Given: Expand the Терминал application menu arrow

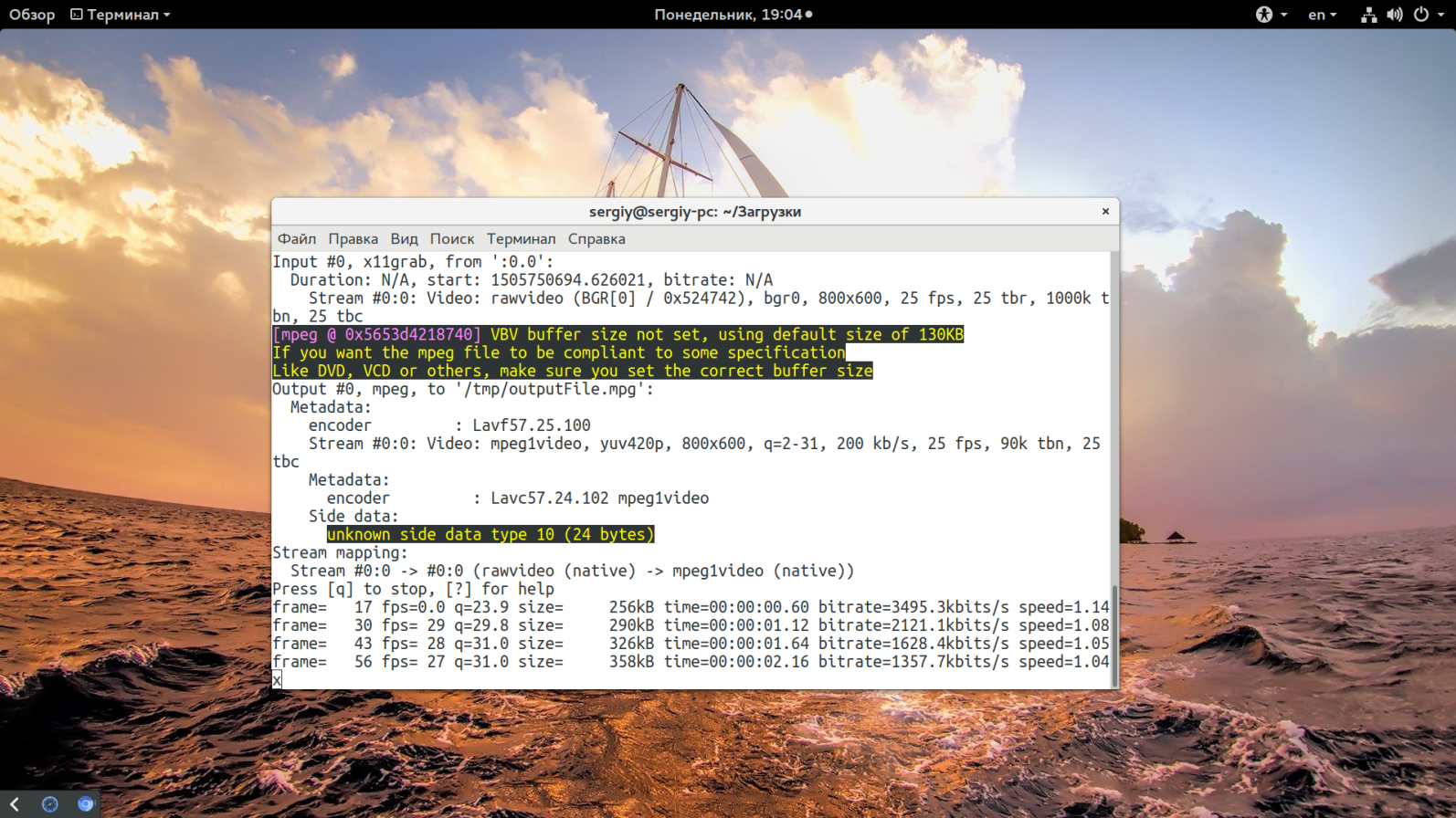Looking at the screenshot, I should tap(167, 16).
